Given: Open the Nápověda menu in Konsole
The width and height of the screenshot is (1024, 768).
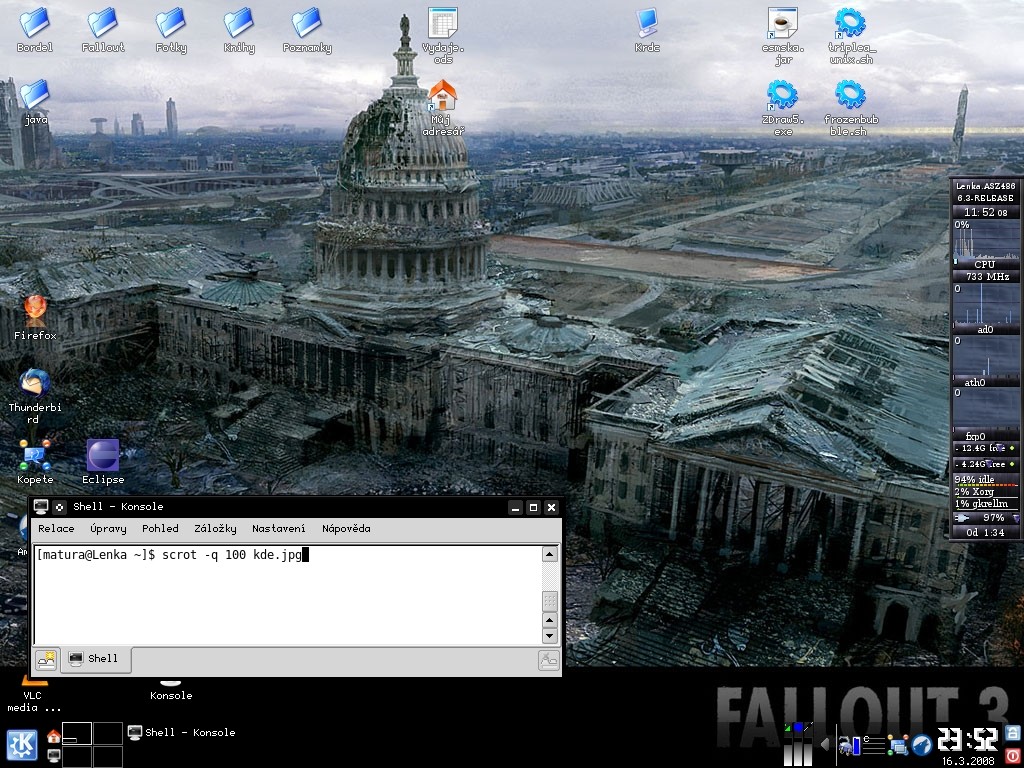Looking at the screenshot, I should [x=346, y=528].
